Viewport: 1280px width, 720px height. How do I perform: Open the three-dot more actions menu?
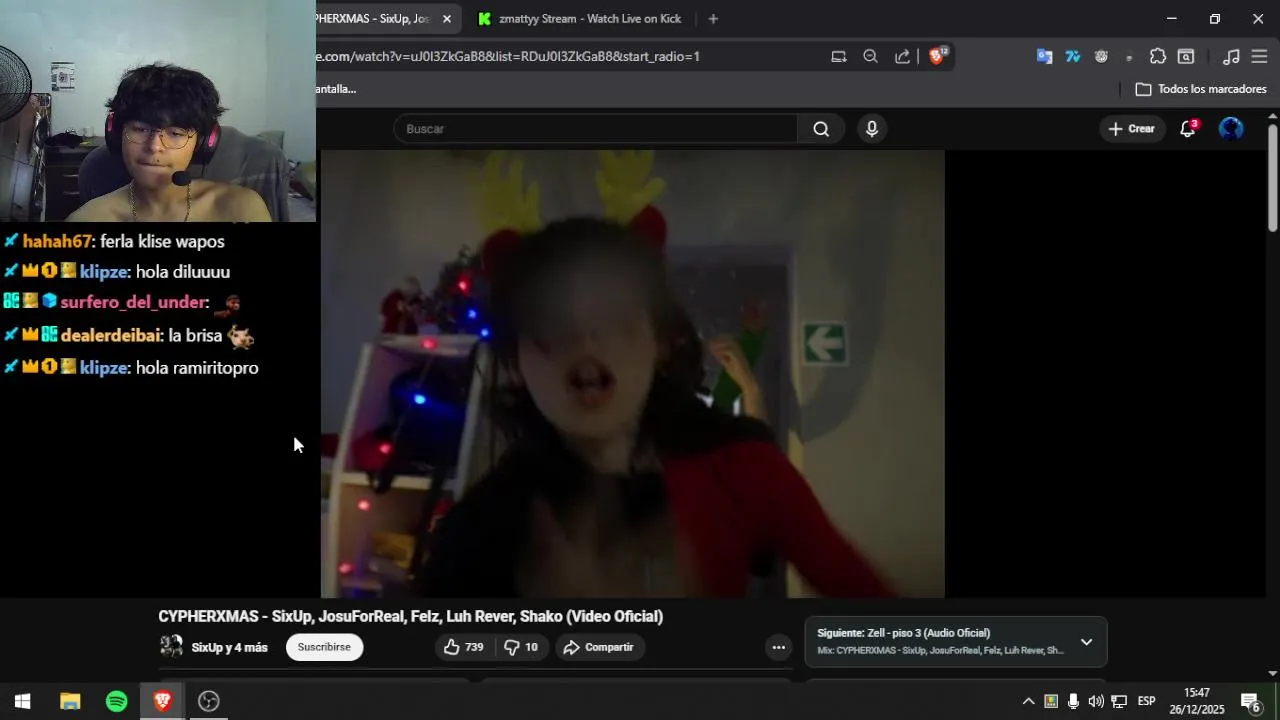coord(778,648)
